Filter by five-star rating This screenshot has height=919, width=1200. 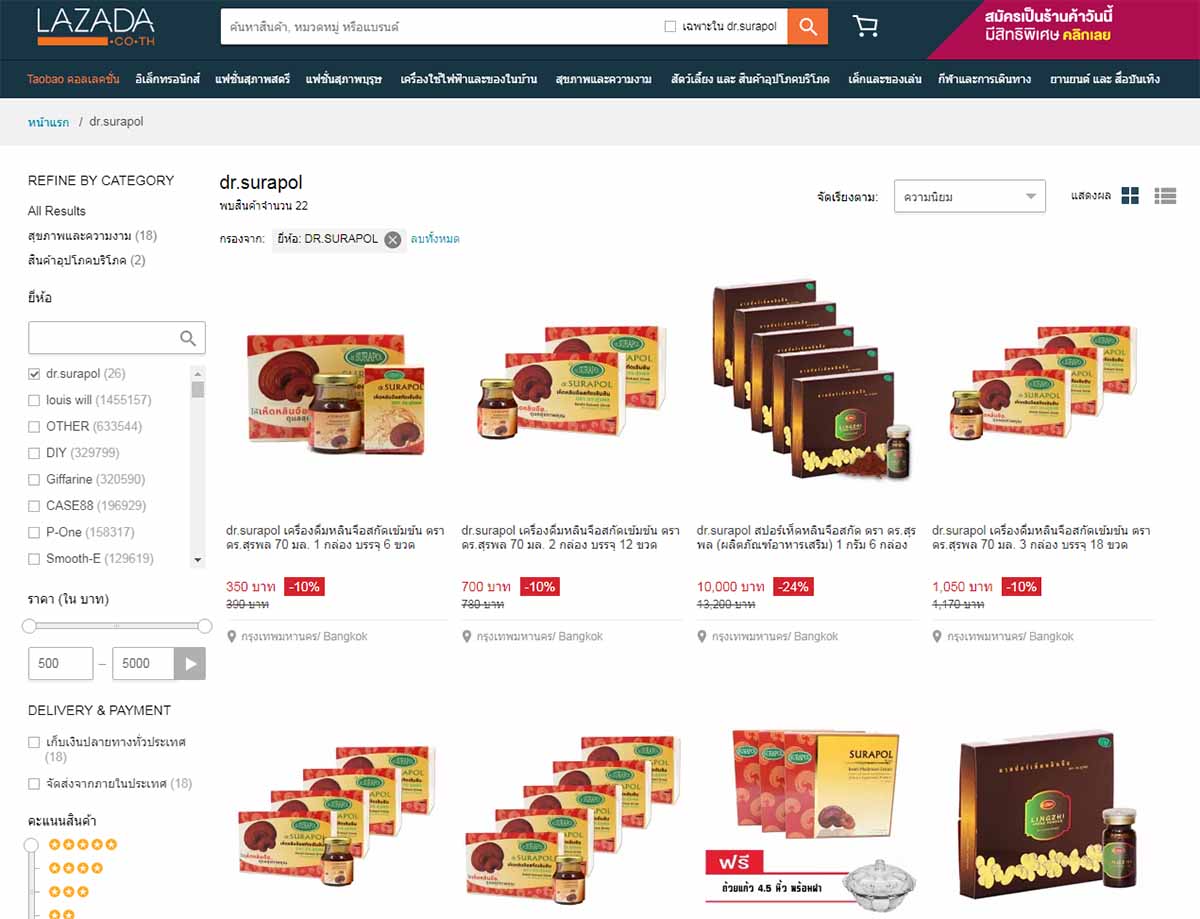coord(83,845)
